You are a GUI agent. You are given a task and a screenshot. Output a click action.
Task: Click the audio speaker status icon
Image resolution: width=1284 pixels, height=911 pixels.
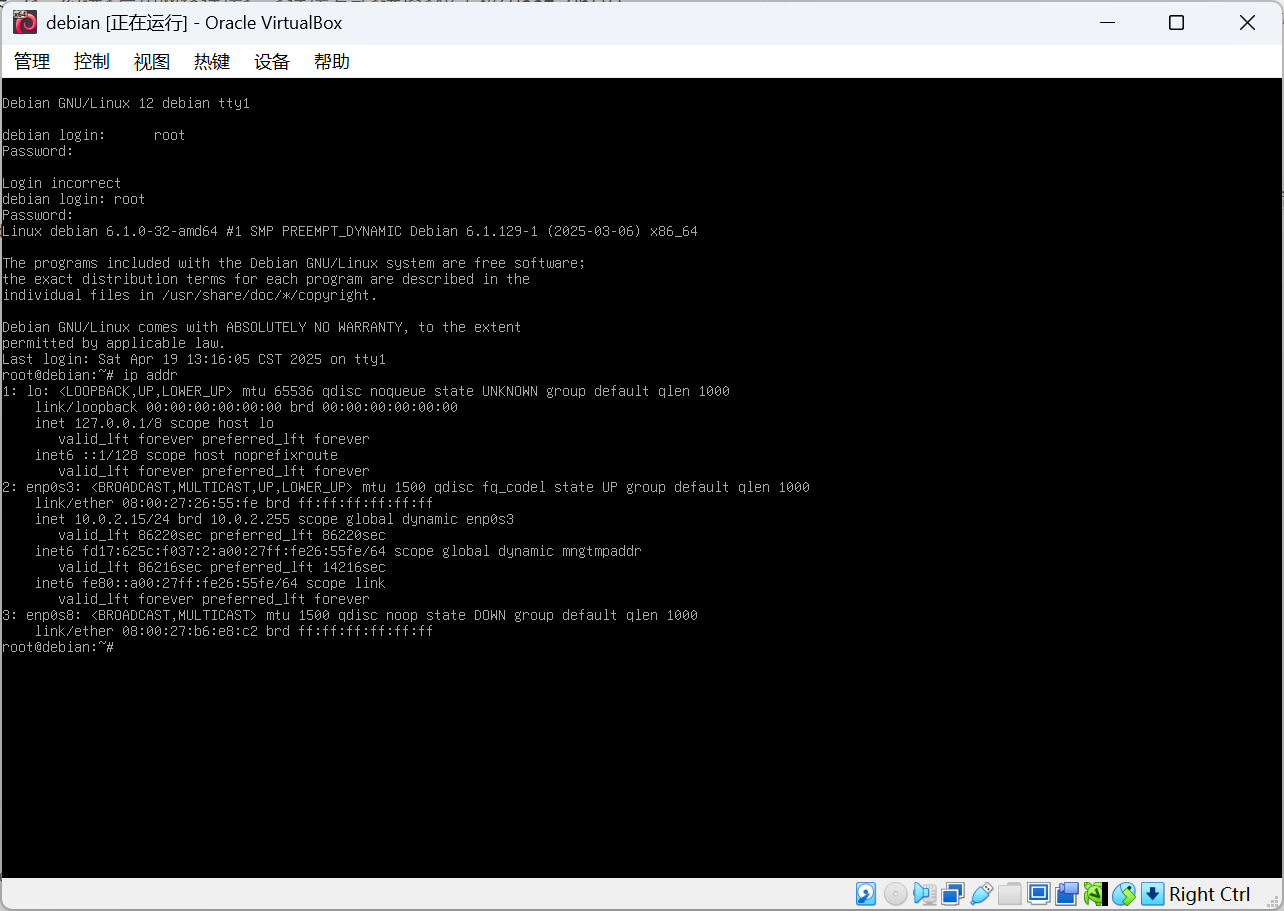tap(924, 894)
